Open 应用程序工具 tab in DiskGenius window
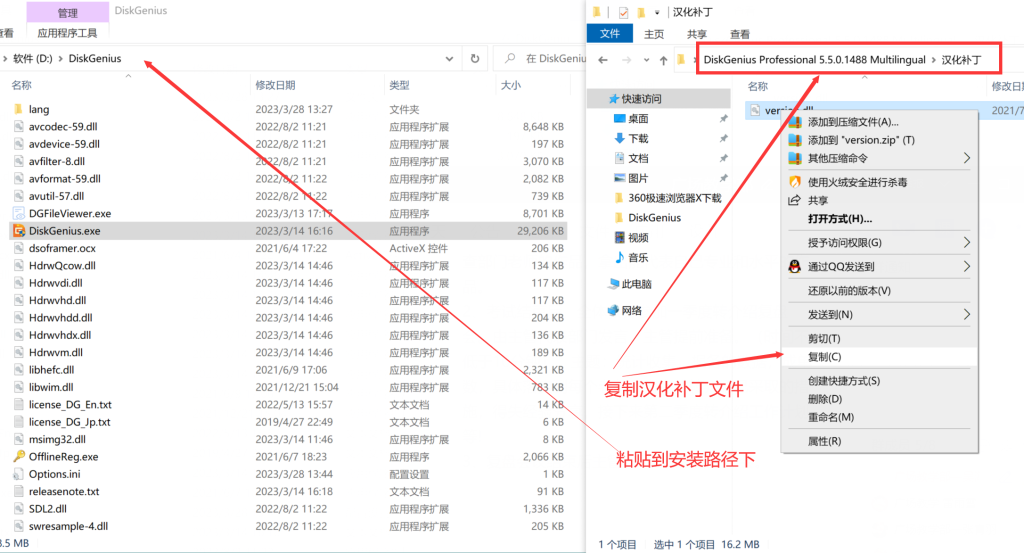 [x=67, y=33]
